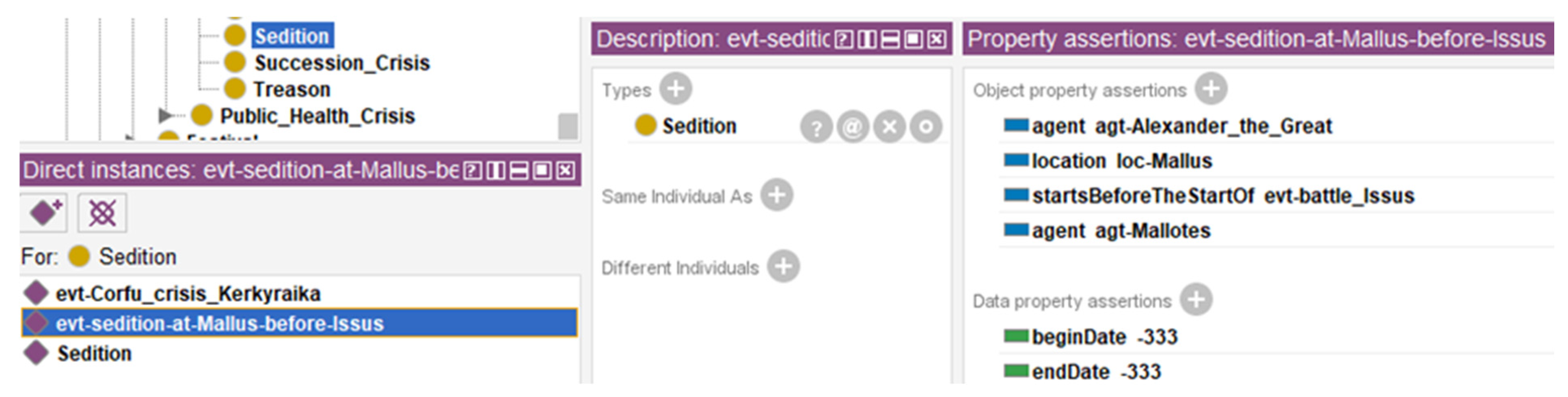1568x397 pixels.
Task: Click the beginDate -333 data assertion
Action: click(1104, 337)
